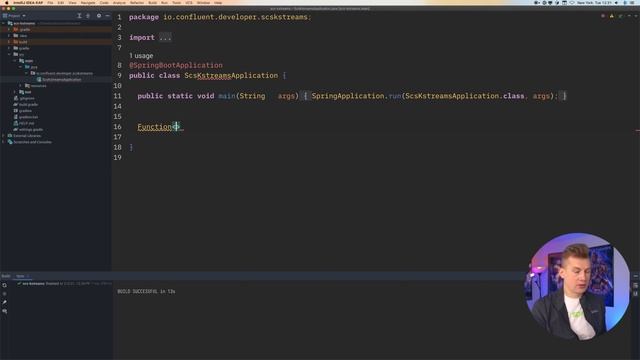640x360 pixels.
Task: Open Project panel gear options
Action: click(x=99, y=16)
